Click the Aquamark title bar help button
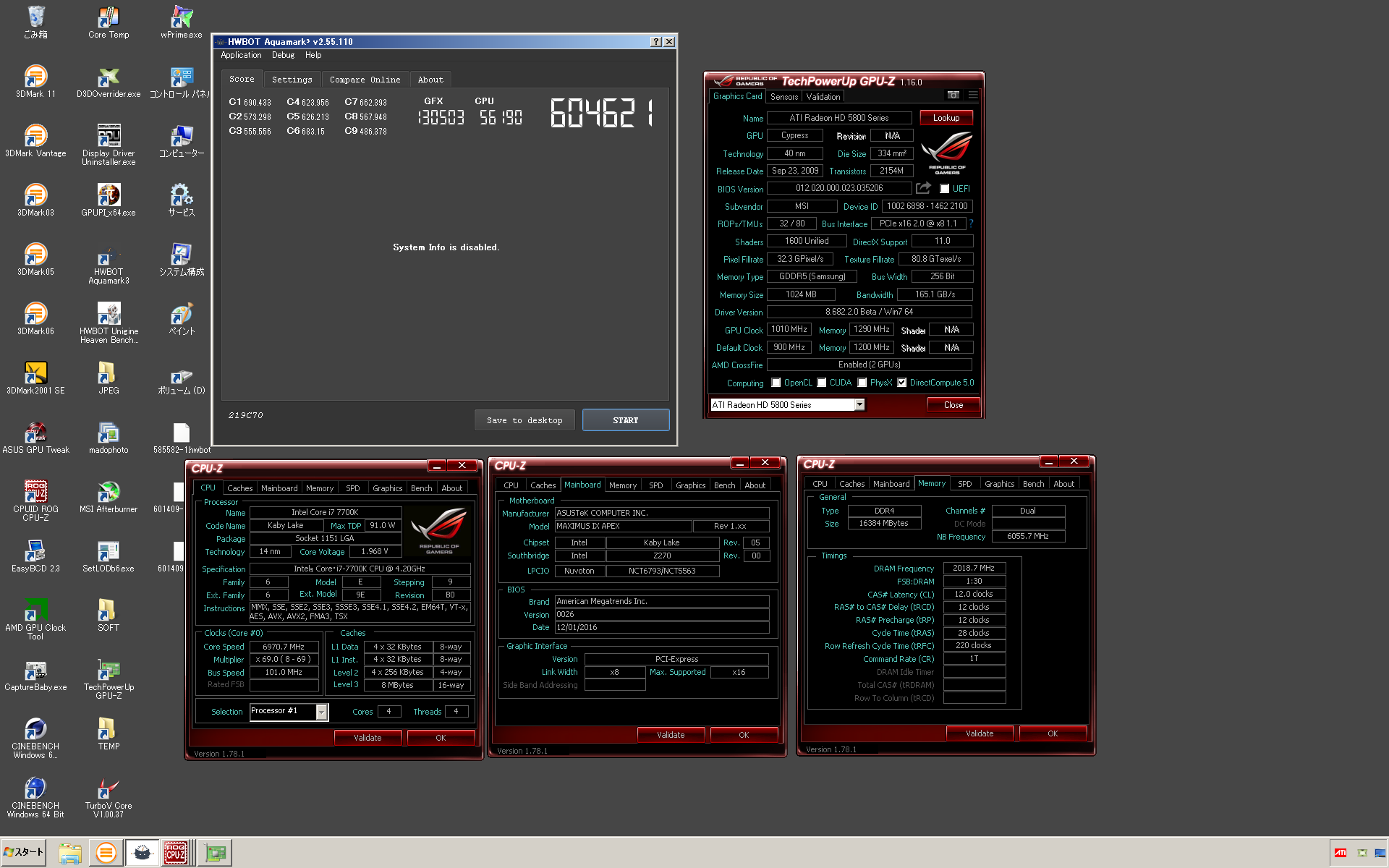Image resolution: width=1389 pixels, height=868 pixels. coord(655,42)
